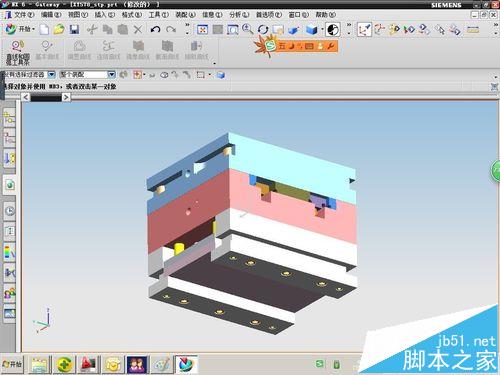Open the 装配 (Assemblies) menu

[186, 15]
